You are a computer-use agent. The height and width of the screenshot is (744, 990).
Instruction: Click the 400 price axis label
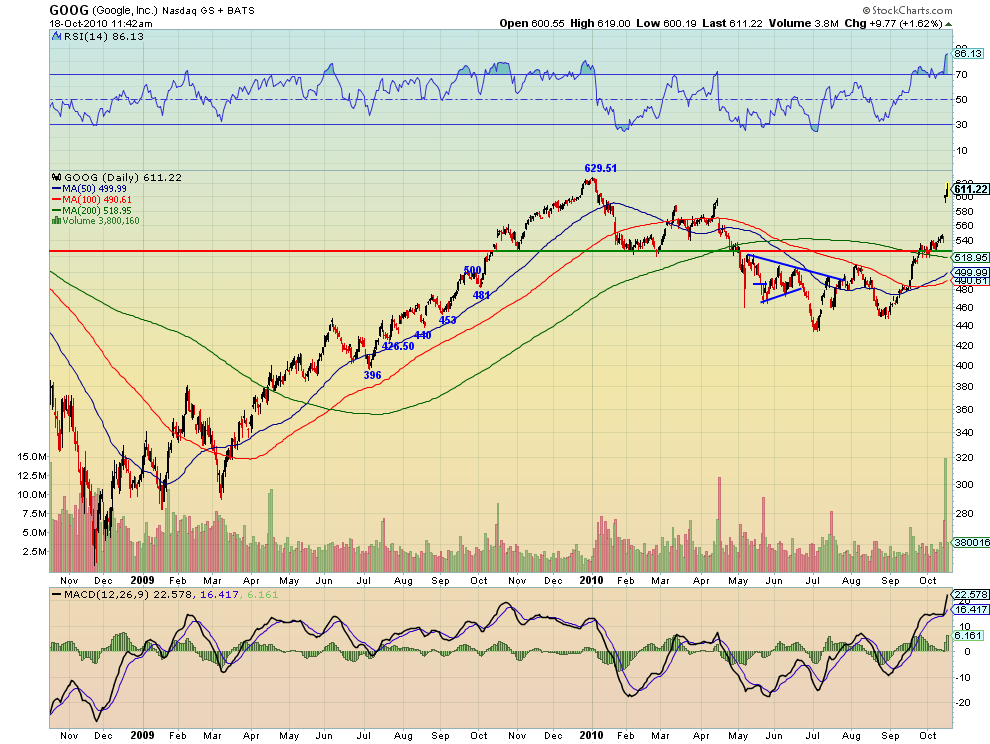point(964,366)
